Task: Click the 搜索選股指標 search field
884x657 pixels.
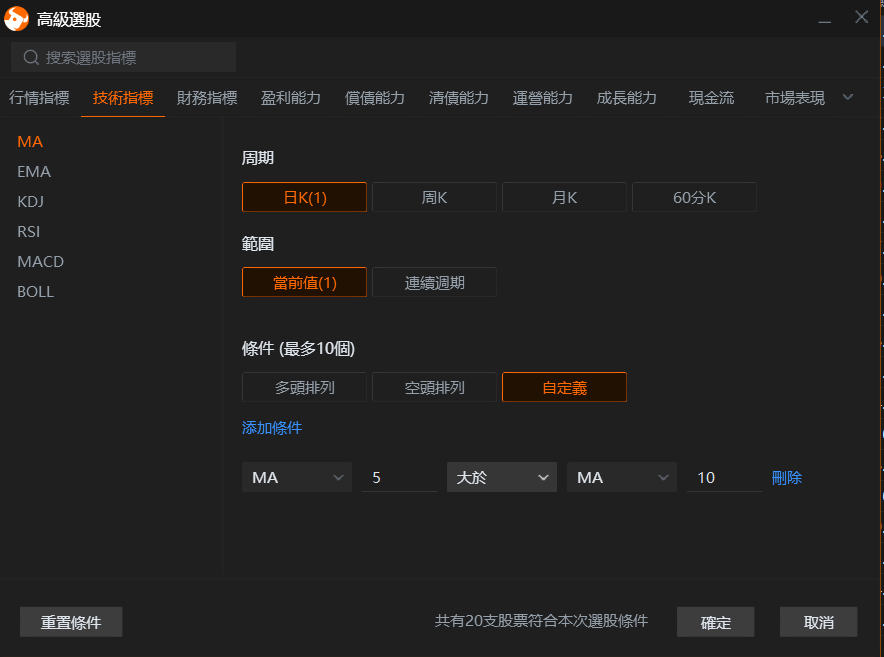Action: (135, 58)
